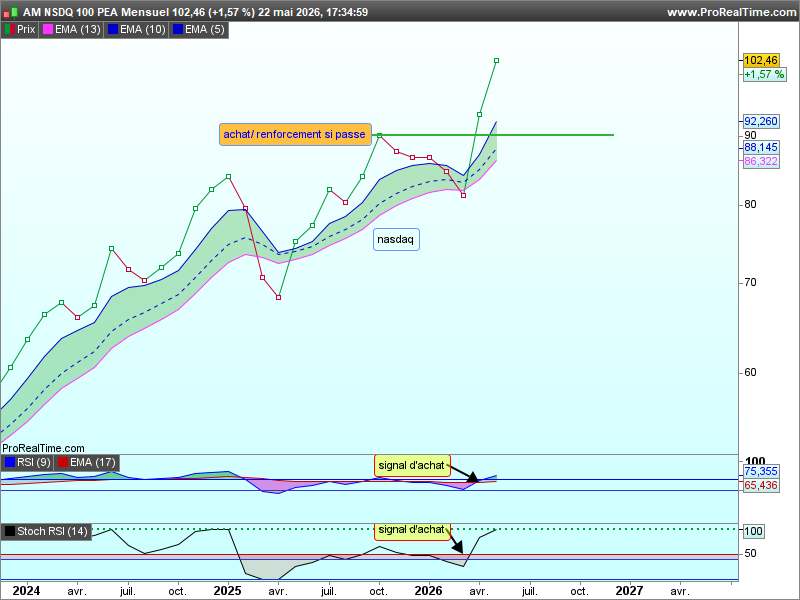Click the yellow 102,46 price label
The image size is (800, 600).
(761, 60)
